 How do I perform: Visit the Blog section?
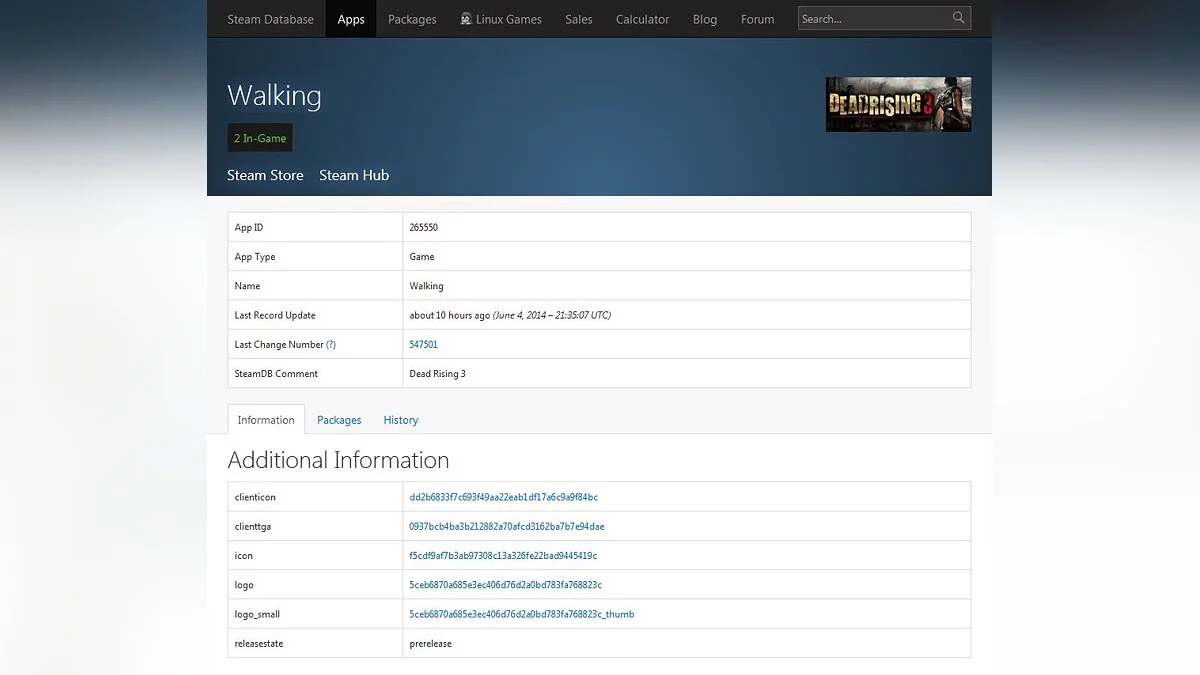(705, 19)
